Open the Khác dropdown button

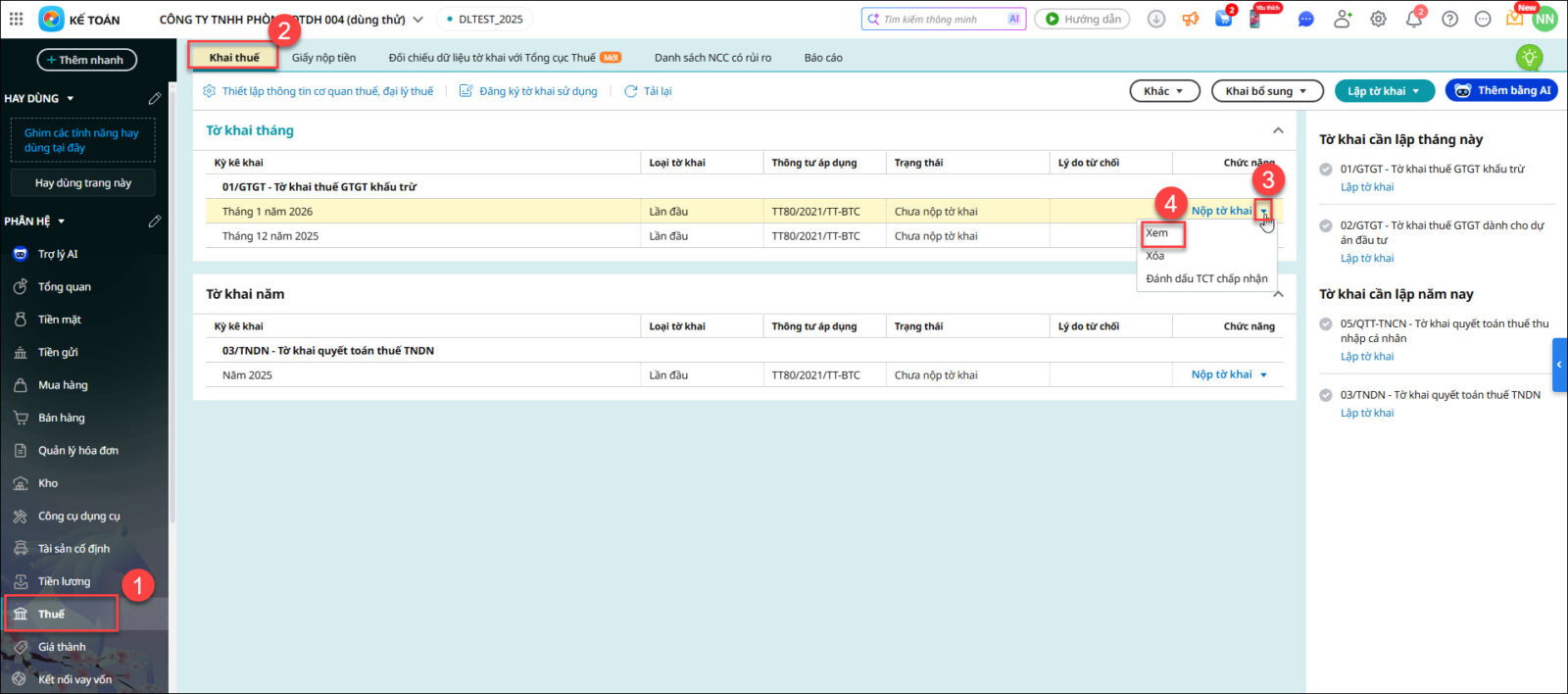click(x=1163, y=91)
